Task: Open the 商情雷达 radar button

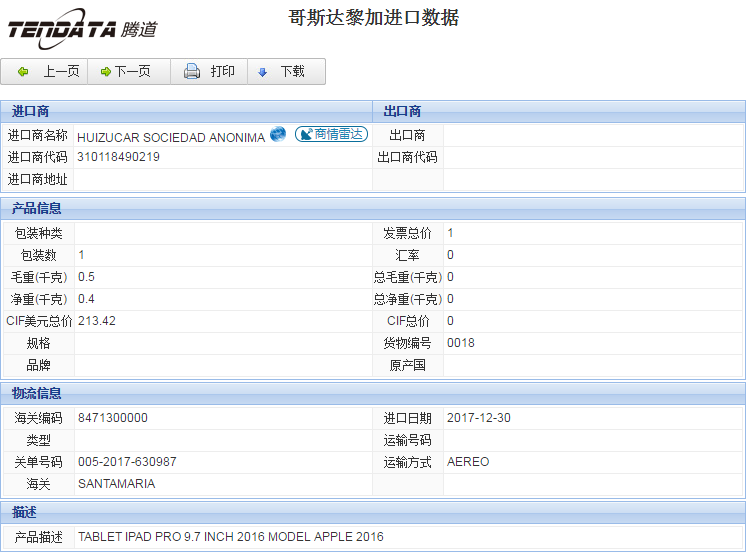Action: click(x=331, y=135)
